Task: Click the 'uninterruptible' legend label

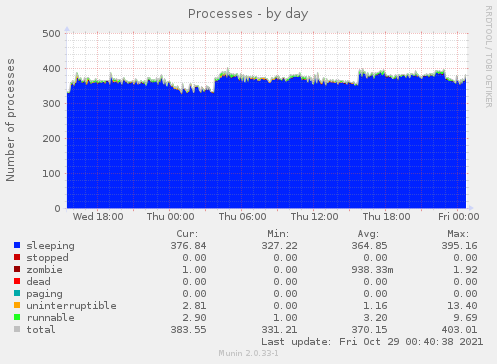Action: pos(71,306)
